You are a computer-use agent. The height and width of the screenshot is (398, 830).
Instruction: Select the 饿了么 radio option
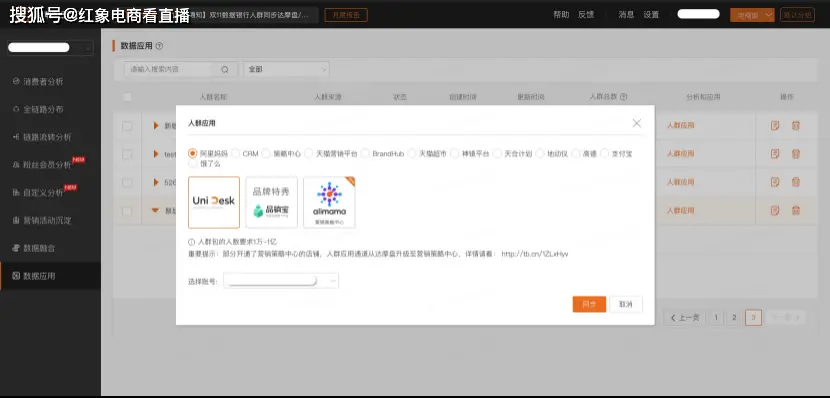point(193,164)
